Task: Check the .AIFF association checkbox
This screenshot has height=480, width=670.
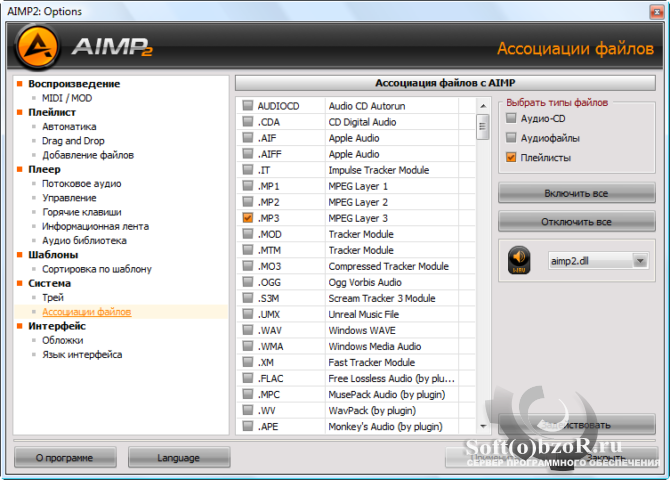Action: 248,153
